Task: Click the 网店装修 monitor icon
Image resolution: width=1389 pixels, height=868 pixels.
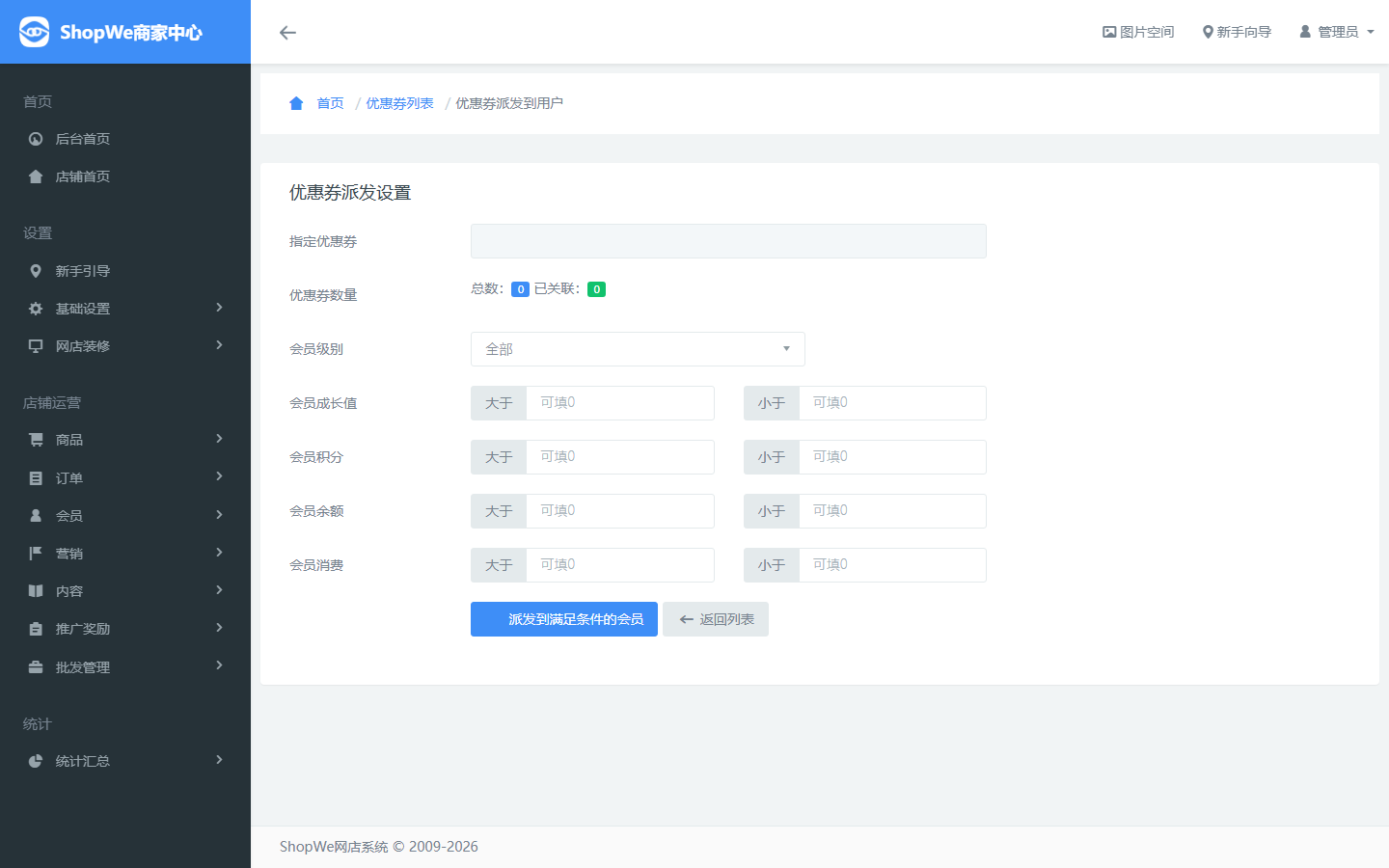Action: click(x=36, y=346)
